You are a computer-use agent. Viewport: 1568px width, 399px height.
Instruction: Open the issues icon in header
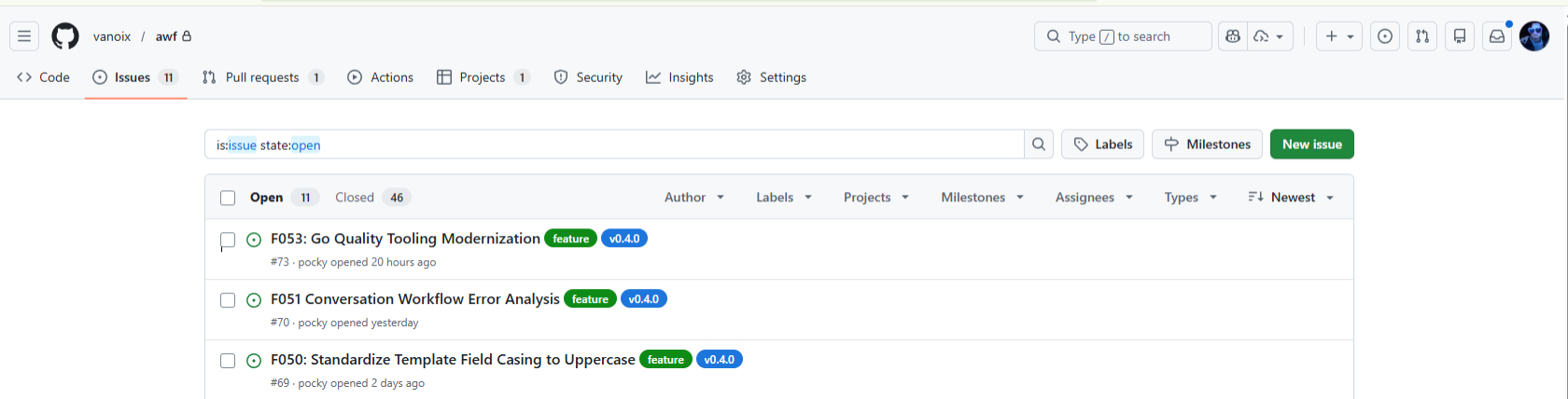(1385, 36)
